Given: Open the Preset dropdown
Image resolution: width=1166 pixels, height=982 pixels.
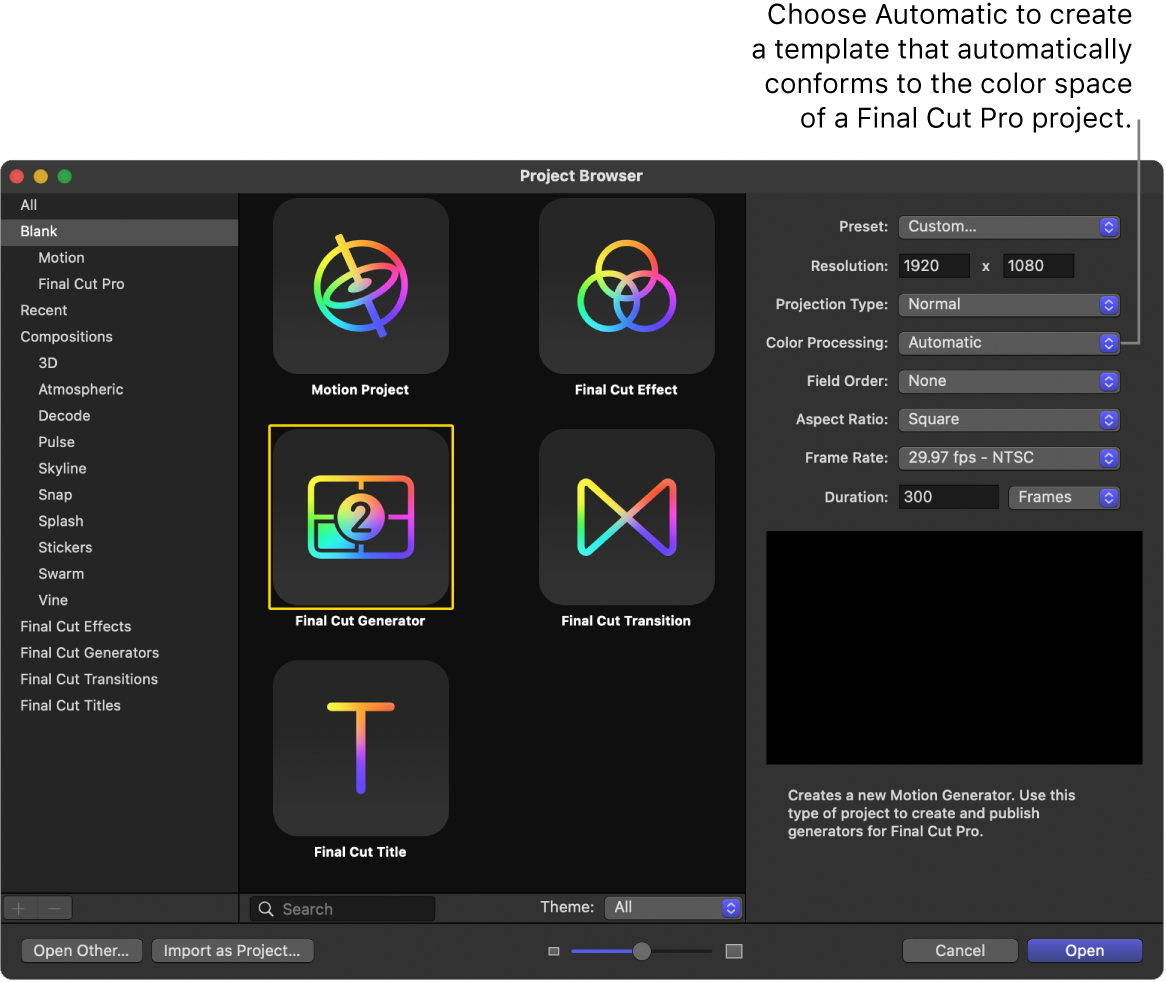Looking at the screenshot, I should point(1008,227).
